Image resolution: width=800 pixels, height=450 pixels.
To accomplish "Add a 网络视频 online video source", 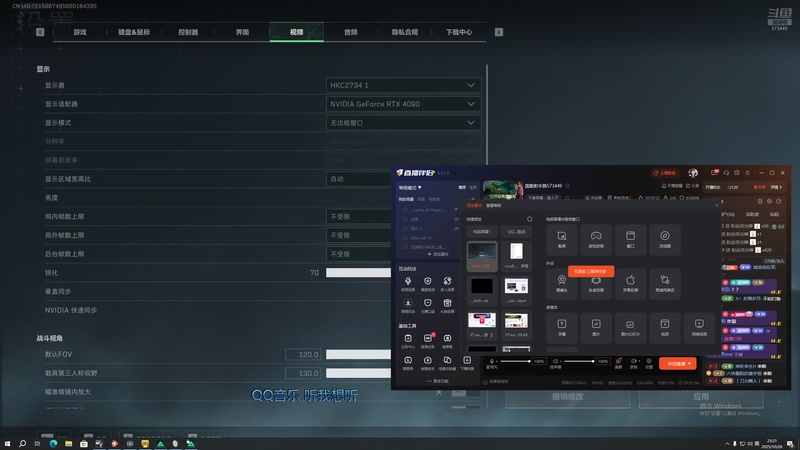I will click(x=699, y=328).
